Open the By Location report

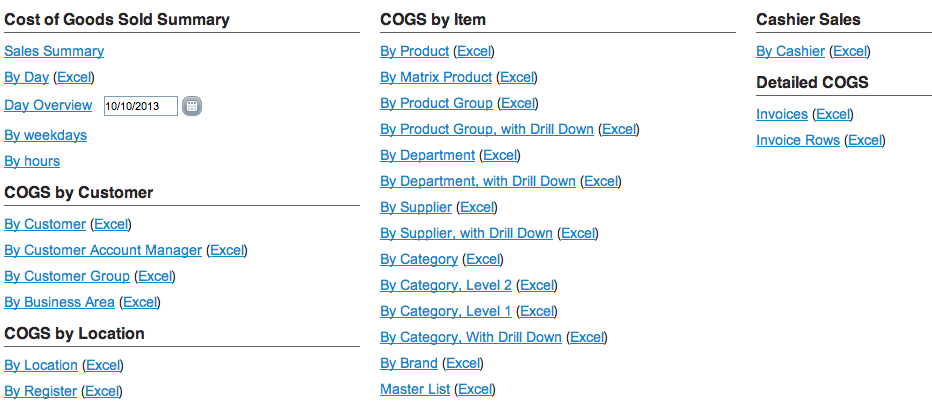click(x=41, y=365)
